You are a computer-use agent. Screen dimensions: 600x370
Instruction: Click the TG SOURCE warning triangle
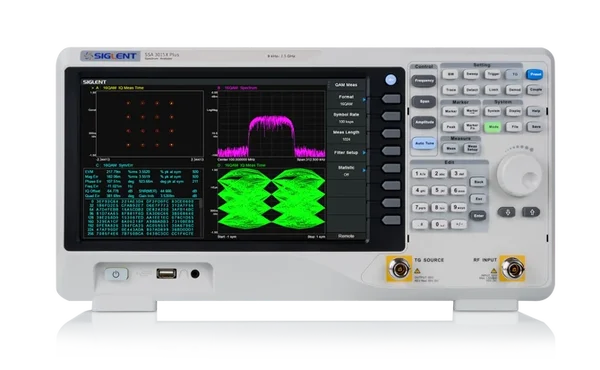[417, 271]
